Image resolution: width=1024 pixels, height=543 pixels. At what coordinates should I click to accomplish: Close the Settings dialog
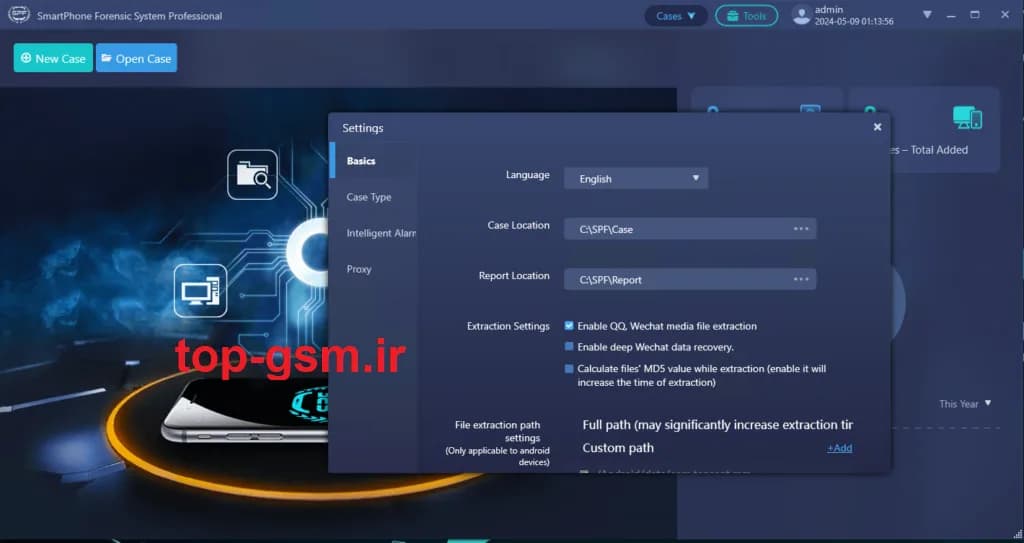click(877, 127)
